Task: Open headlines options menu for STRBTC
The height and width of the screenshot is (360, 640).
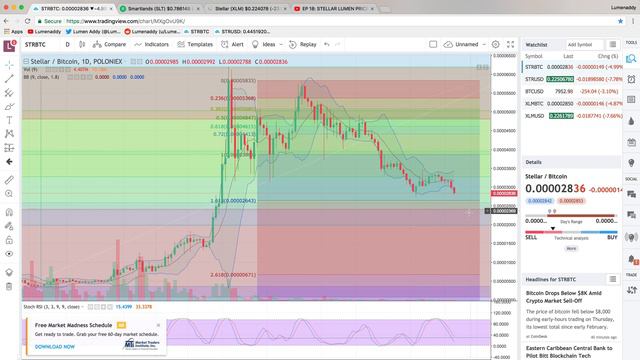Action: 613,279
